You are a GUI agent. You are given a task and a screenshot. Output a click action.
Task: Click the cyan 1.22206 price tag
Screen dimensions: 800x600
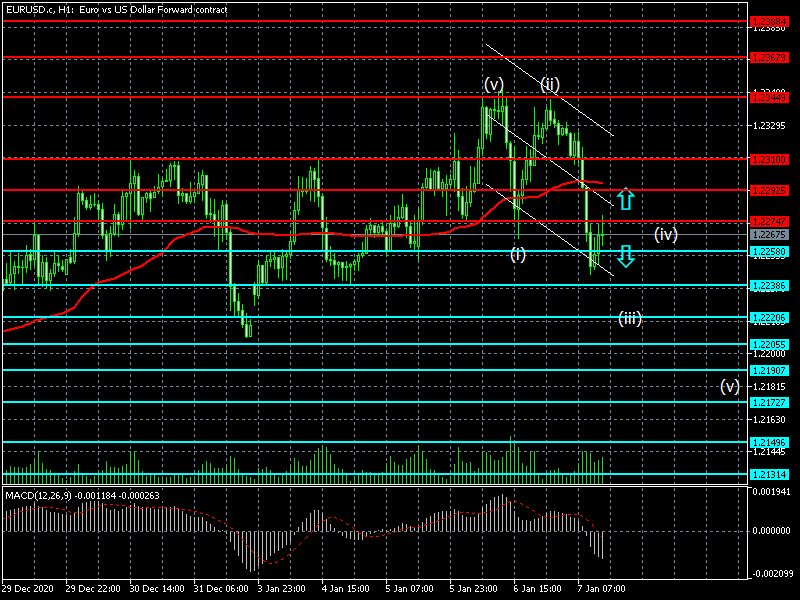pyautogui.click(x=769, y=318)
